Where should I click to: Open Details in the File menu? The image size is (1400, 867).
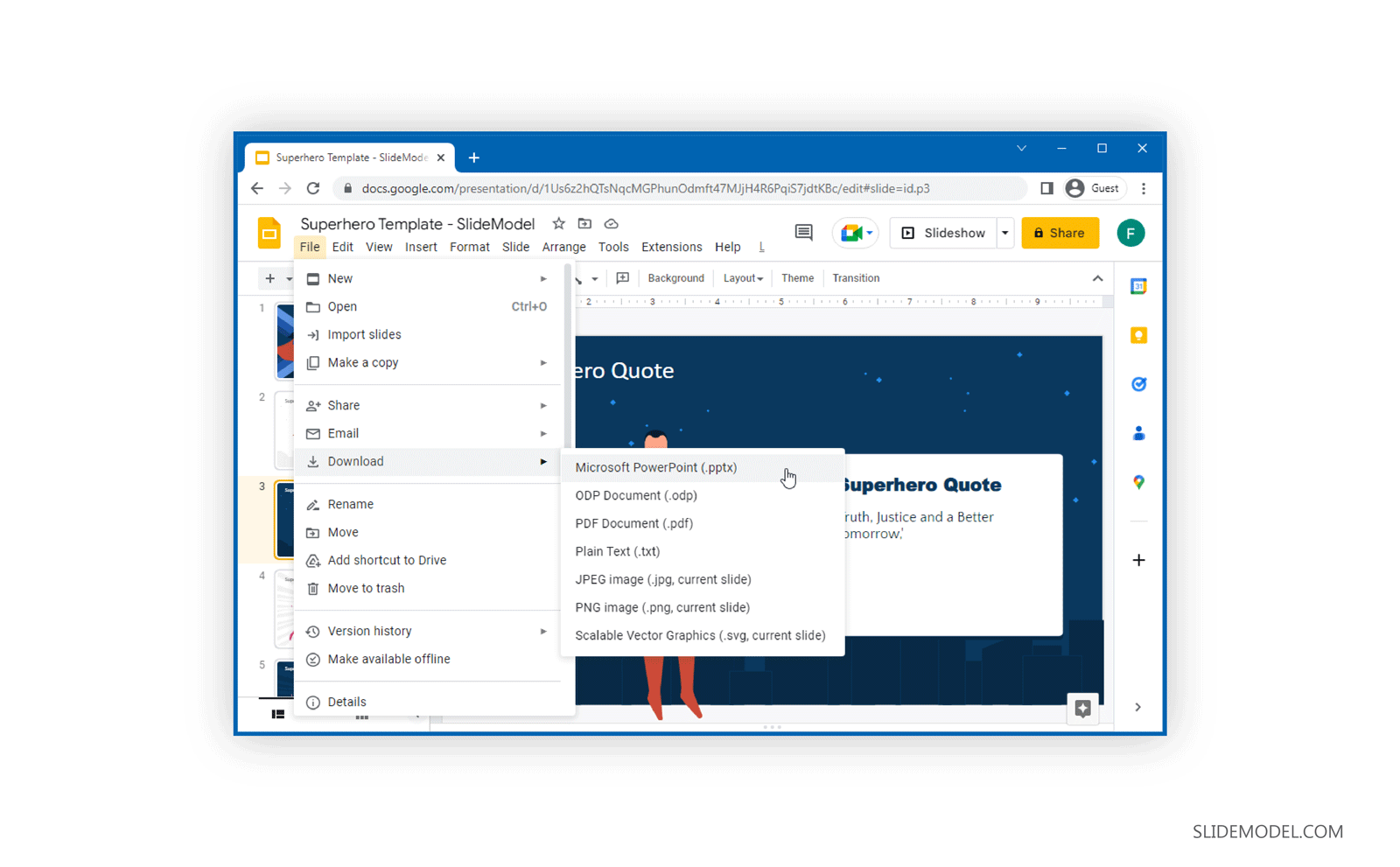429,702
